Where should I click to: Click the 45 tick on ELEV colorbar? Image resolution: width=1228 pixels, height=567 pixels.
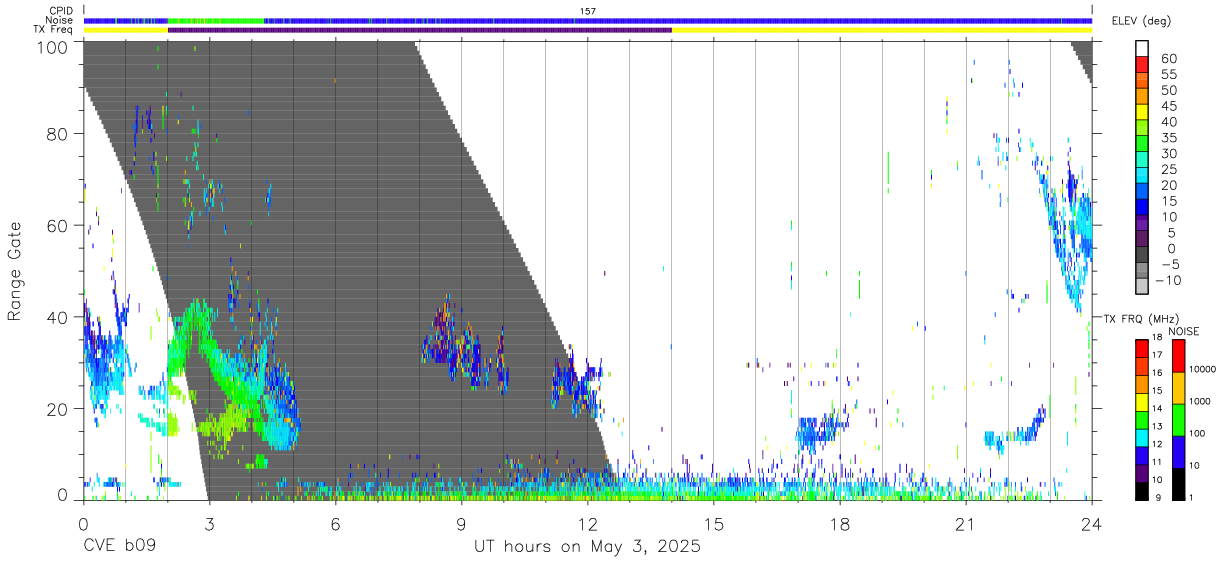tap(1167, 107)
